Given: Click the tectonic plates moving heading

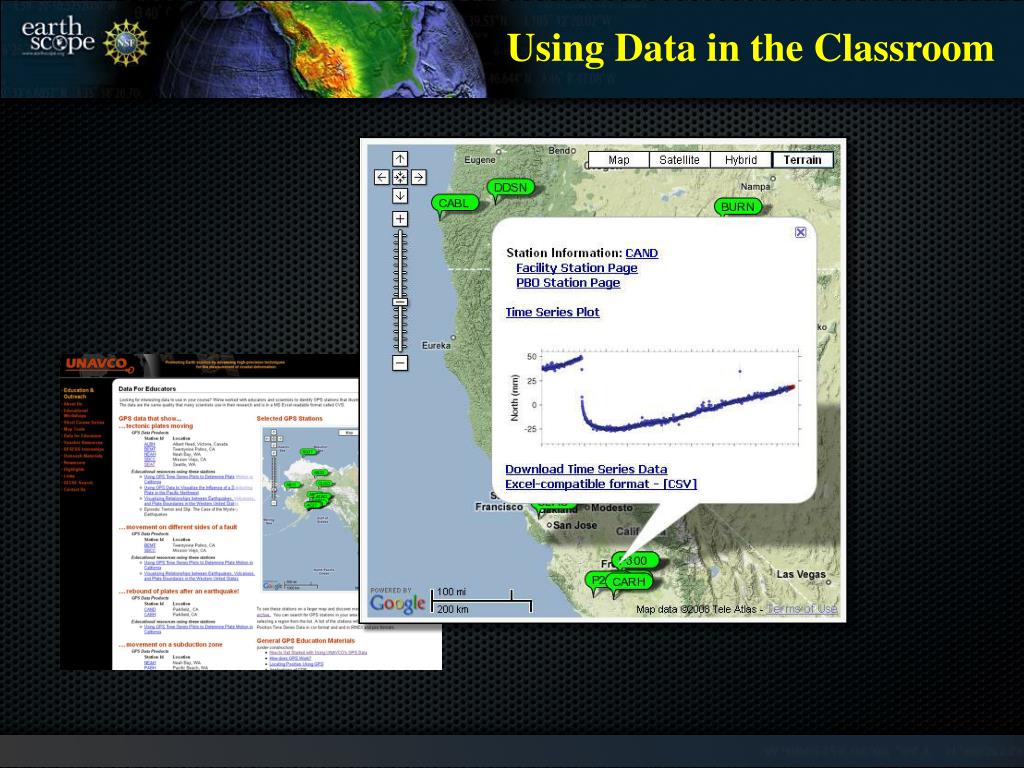Looking at the screenshot, I should [x=155, y=426].
